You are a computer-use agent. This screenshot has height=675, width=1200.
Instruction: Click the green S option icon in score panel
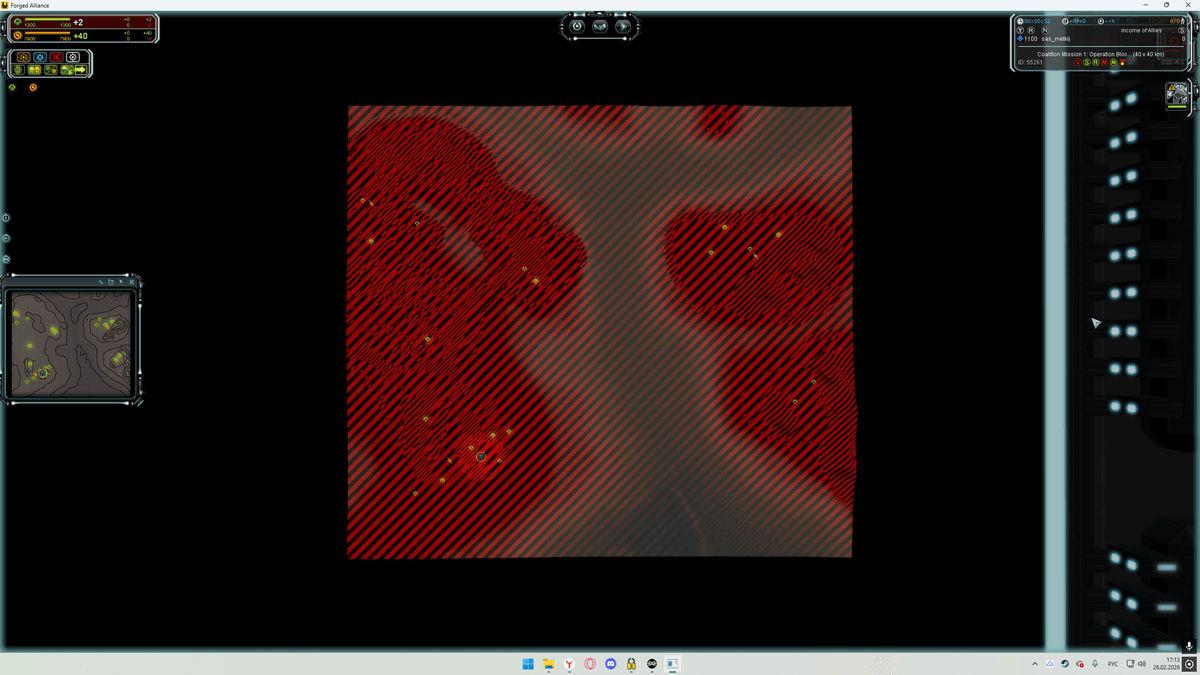[1087, 62]
